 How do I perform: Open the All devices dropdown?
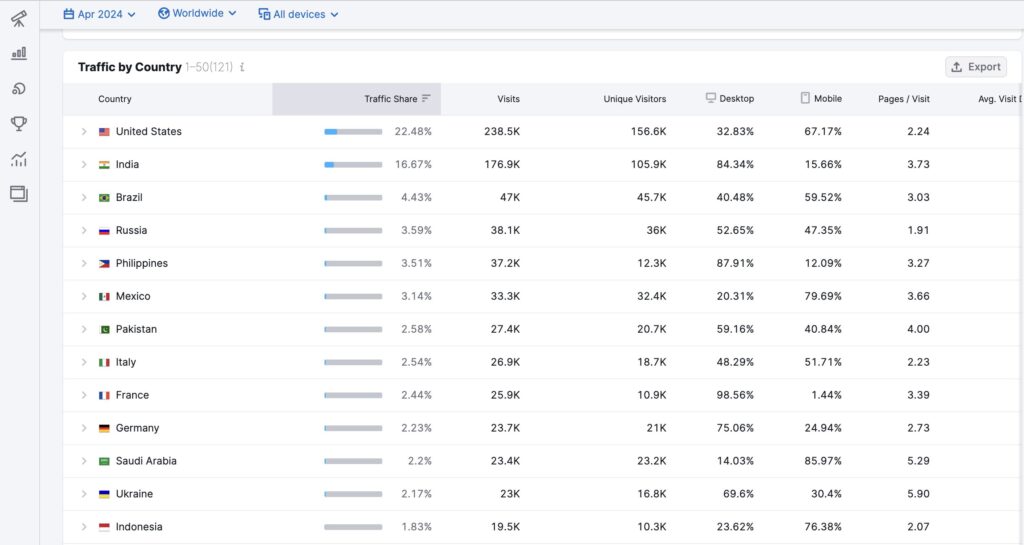pos(298,14)
